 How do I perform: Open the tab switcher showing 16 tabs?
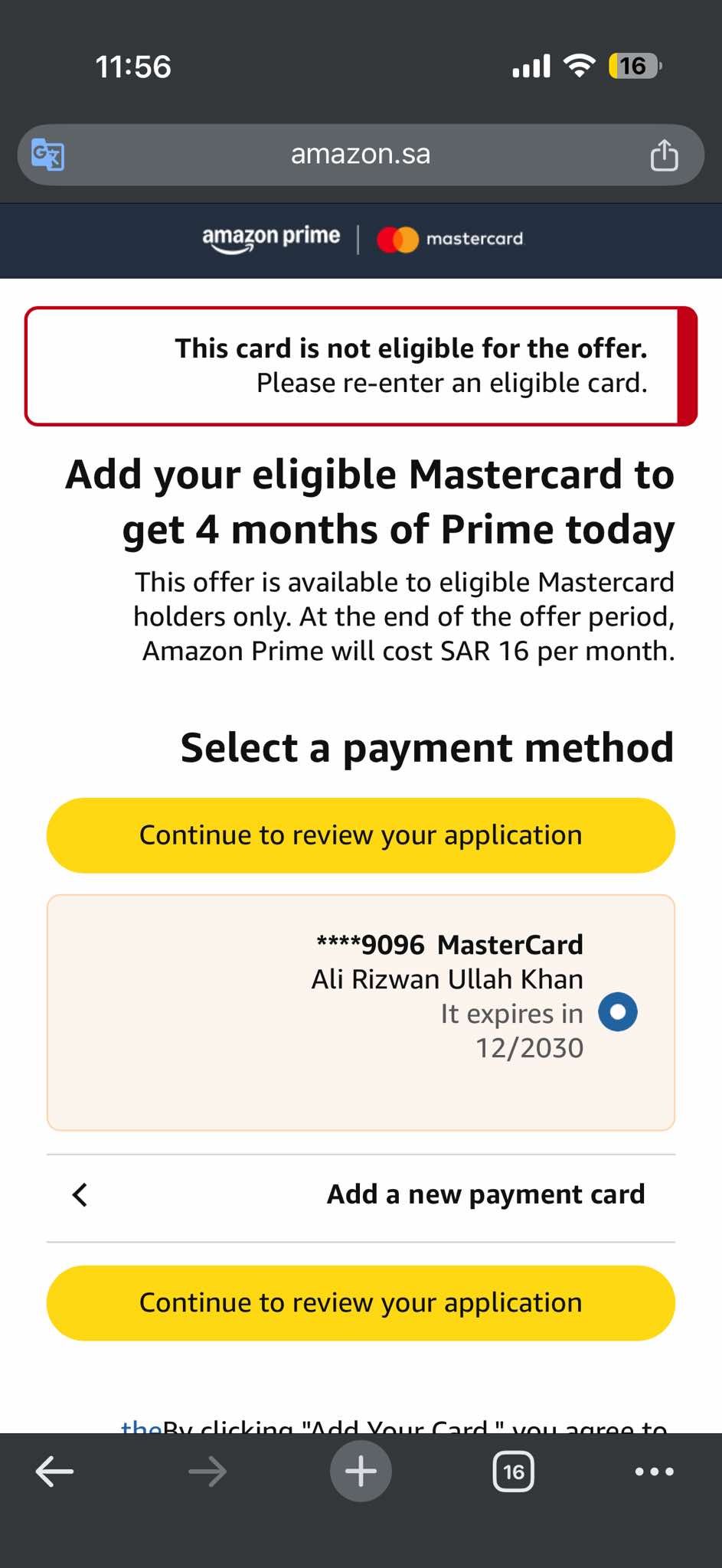tap(514, 1472)
